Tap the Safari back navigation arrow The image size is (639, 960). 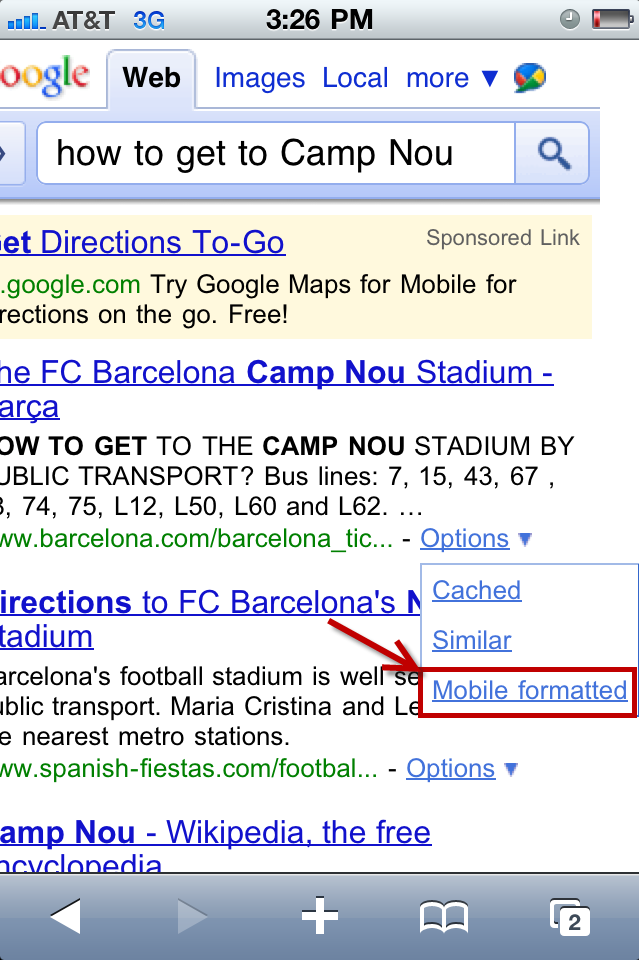[67, 915]
